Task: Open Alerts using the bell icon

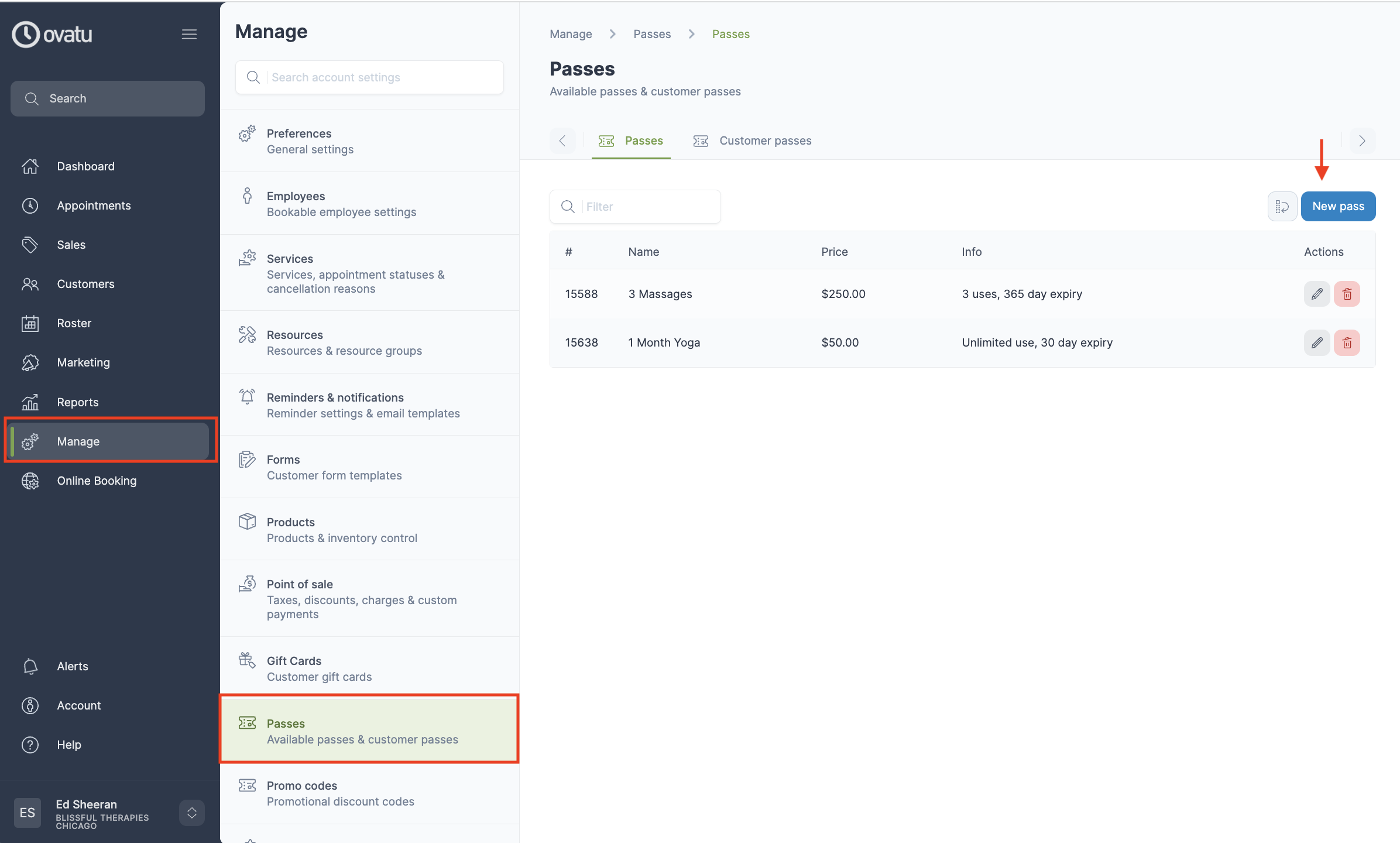Action: point(30,666)
